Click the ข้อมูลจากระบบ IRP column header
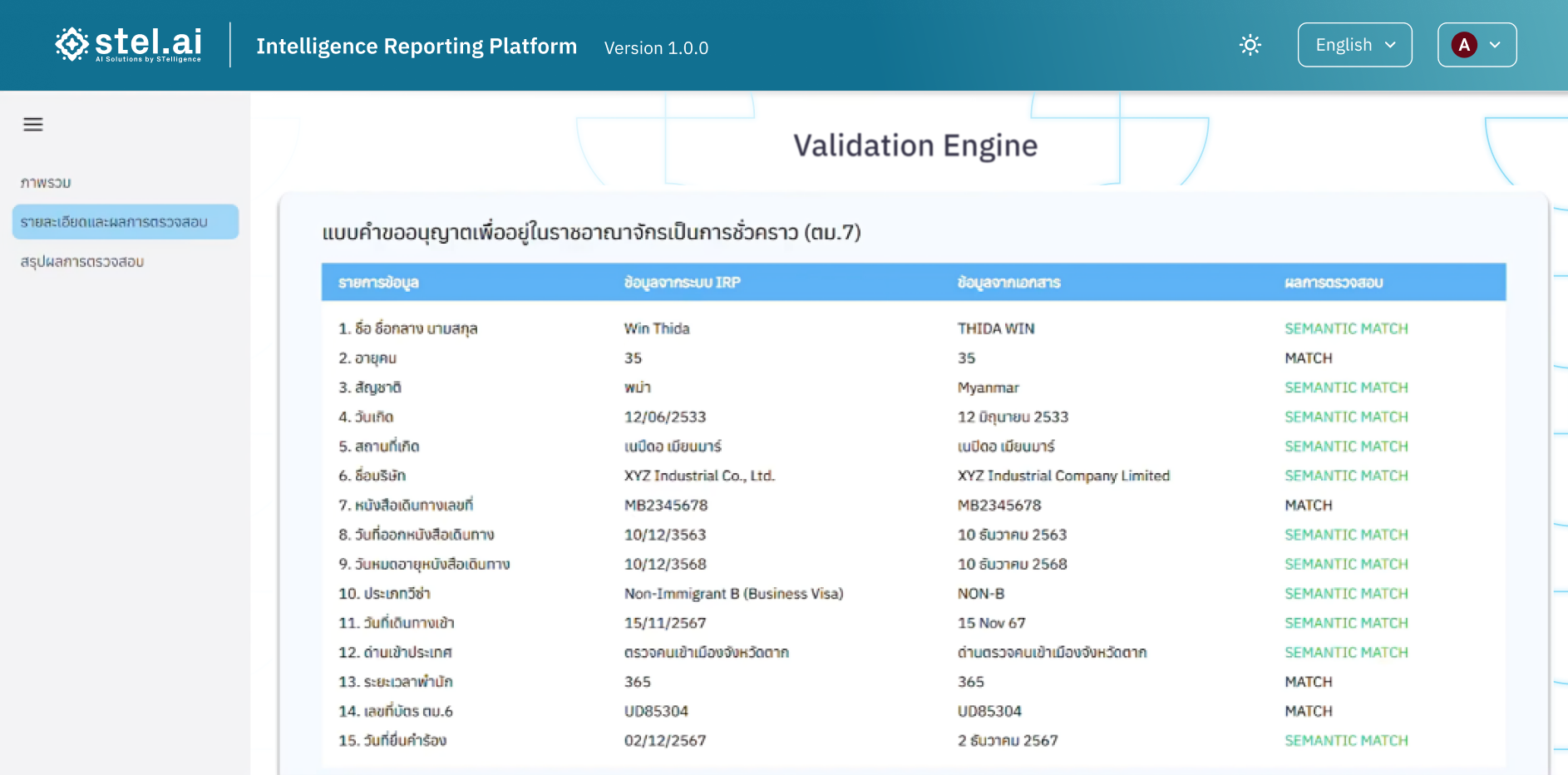This screenshot has height=775, width=1568. [682, 283]
